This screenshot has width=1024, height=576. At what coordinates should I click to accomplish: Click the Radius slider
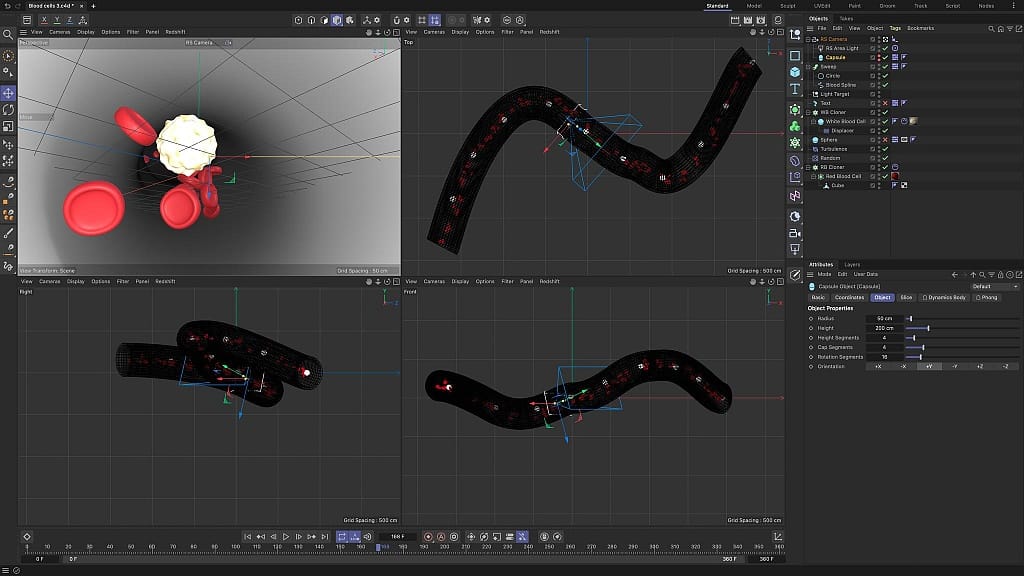[962, 319]
